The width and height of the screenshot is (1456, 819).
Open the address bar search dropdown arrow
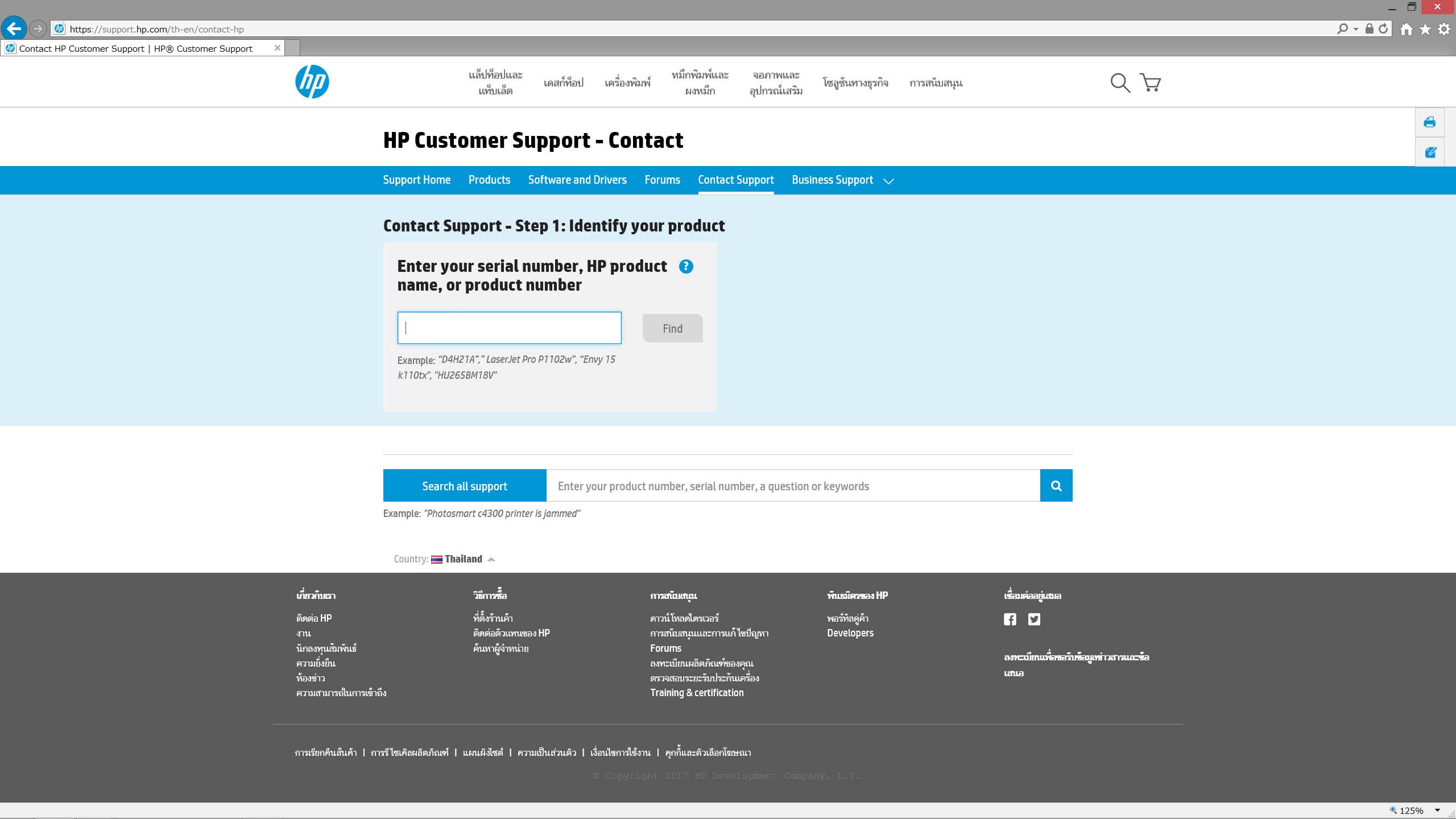coord(1356,29)
